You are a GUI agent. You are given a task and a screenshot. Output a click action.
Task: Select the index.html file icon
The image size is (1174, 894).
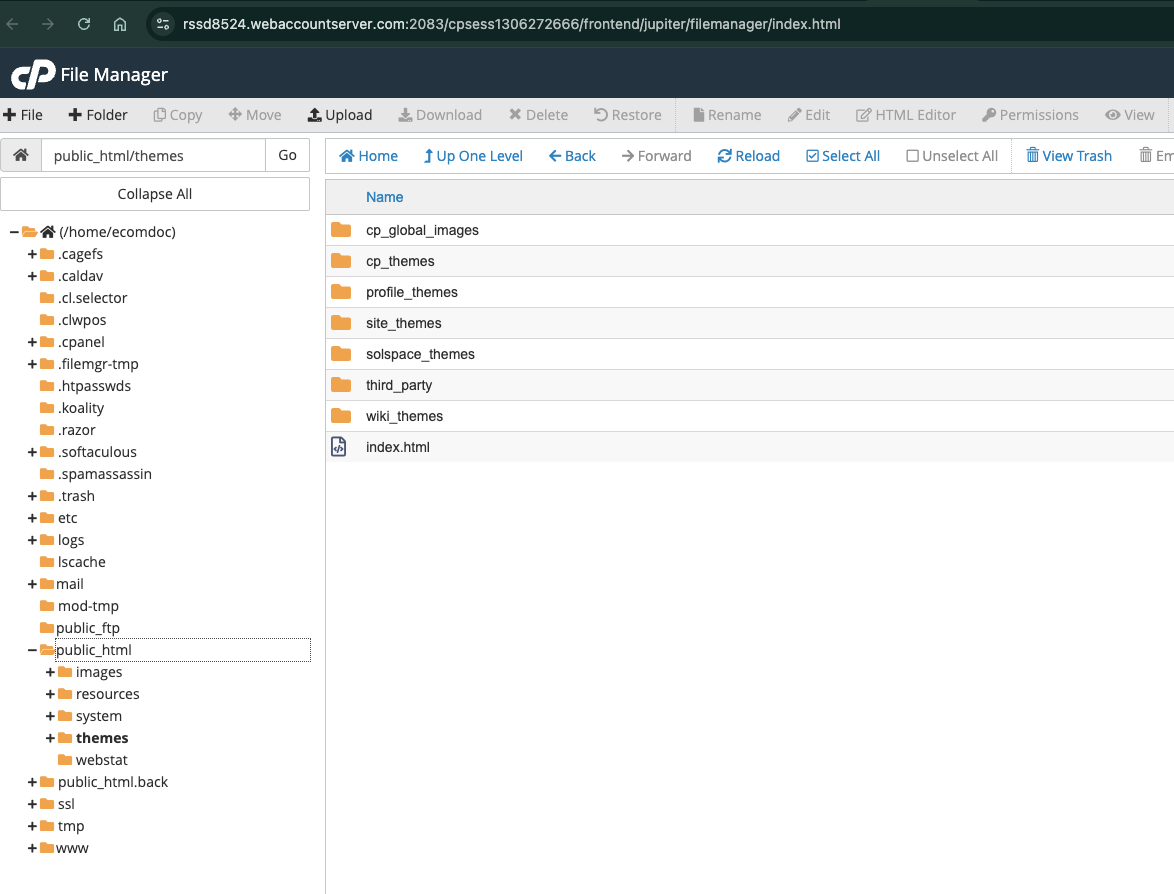coord(339,447)
